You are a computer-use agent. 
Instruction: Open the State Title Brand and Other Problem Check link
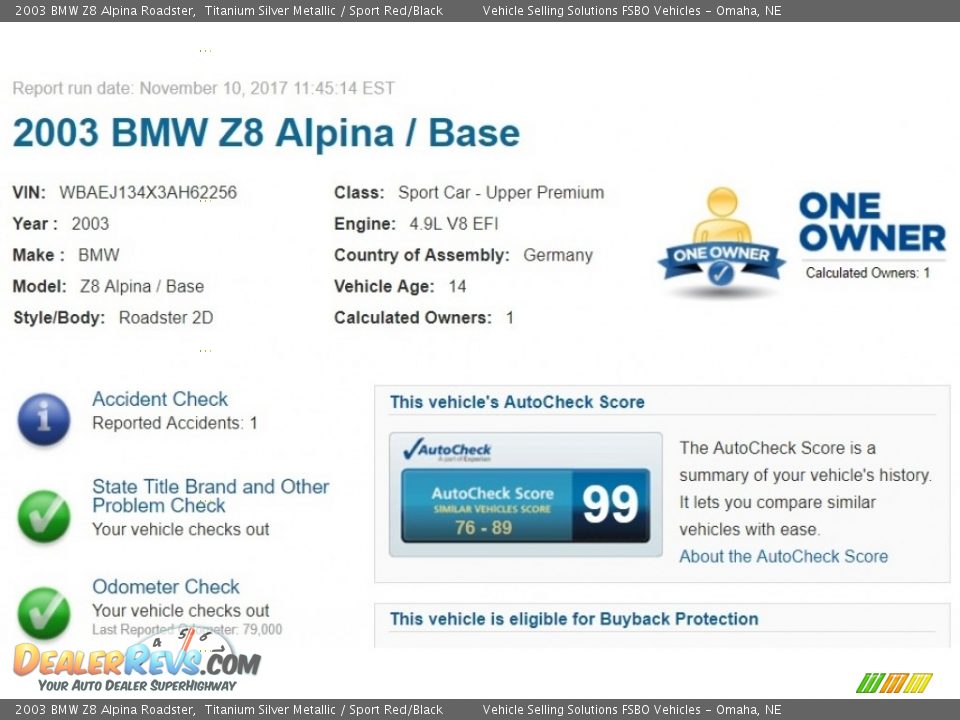pyautogui.click(x=211, y=496)
